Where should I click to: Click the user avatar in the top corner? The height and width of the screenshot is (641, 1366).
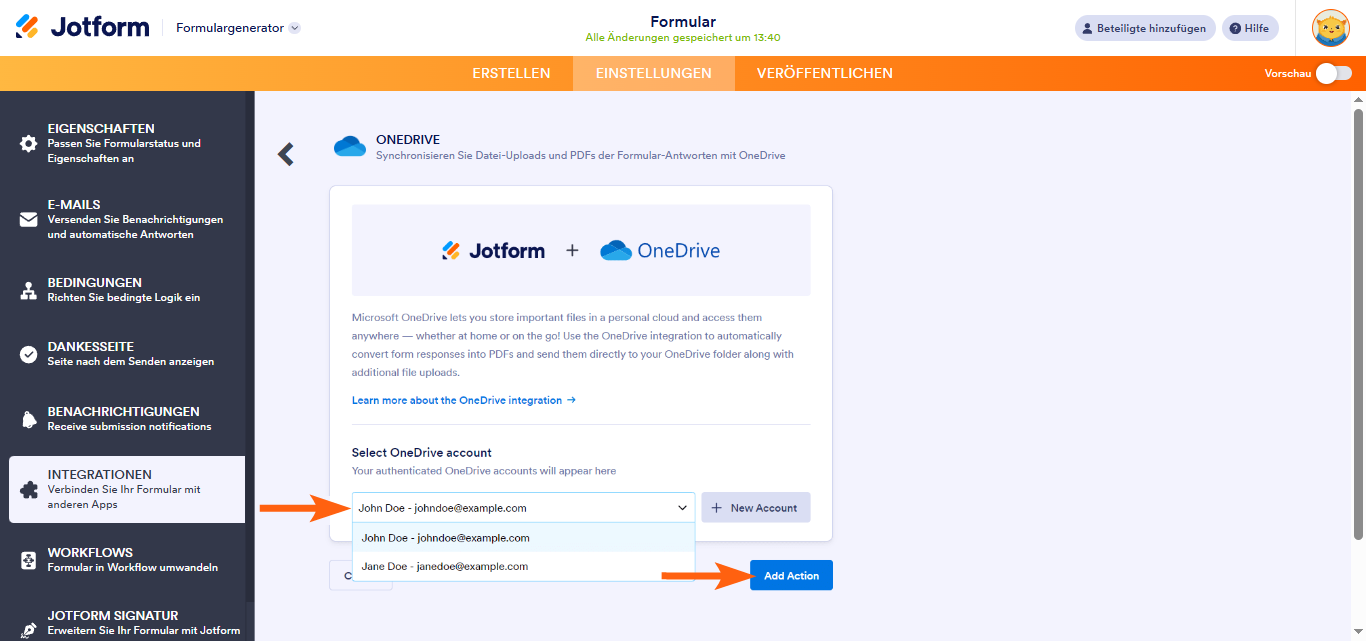pos(1331,28)
